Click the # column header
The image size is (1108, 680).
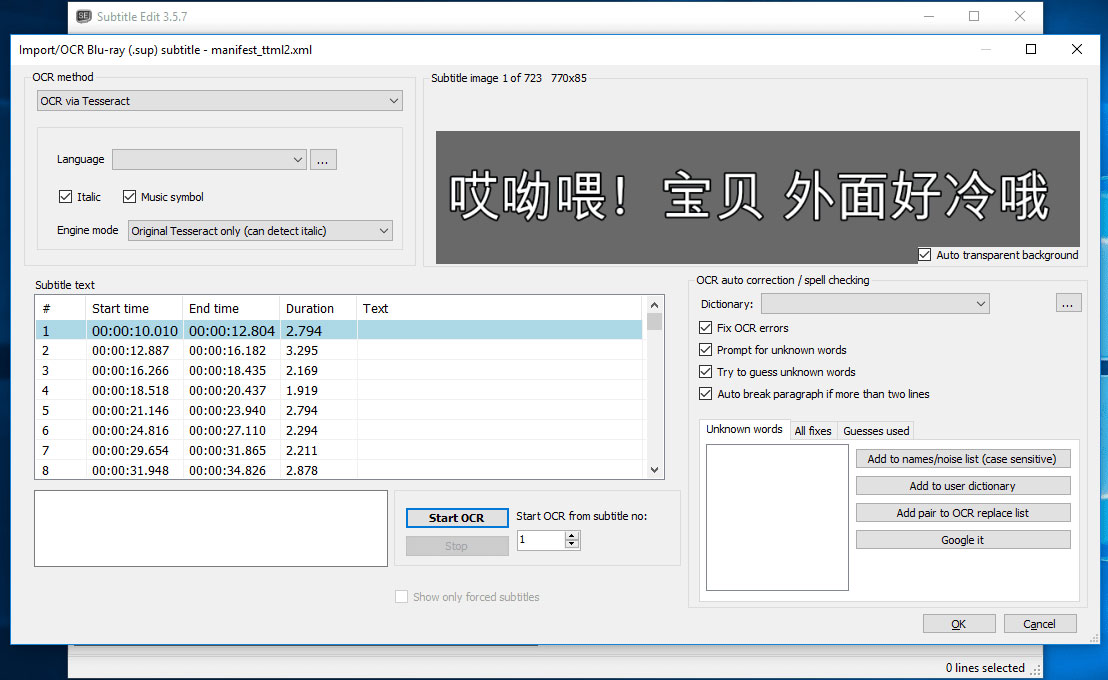(61, 308)
